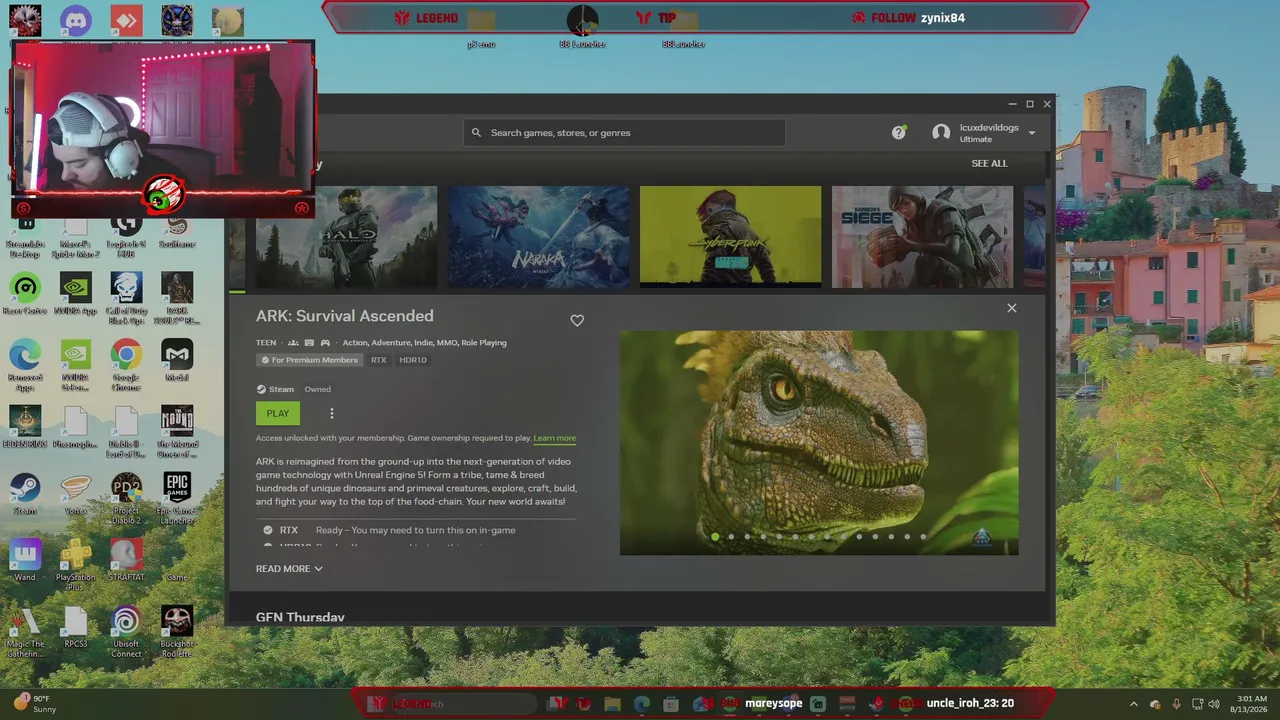Select the Cyberpunk game thumbnail

click(730, 237)
